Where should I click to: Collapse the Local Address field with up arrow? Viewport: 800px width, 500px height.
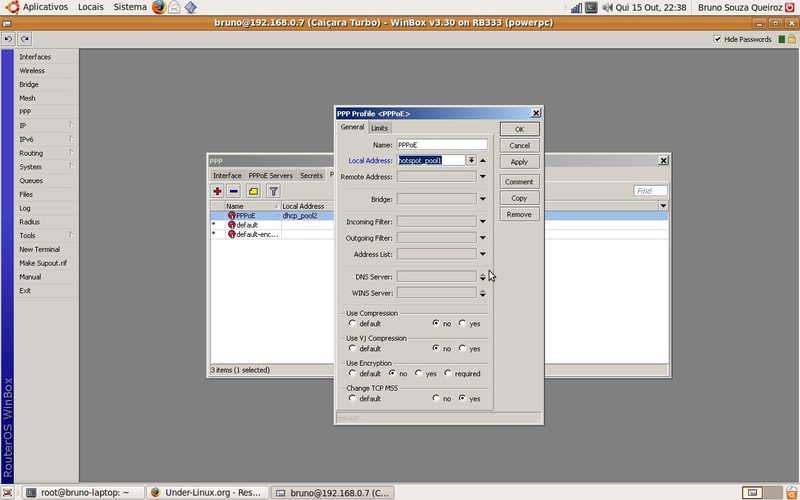(x=483, y=160)
